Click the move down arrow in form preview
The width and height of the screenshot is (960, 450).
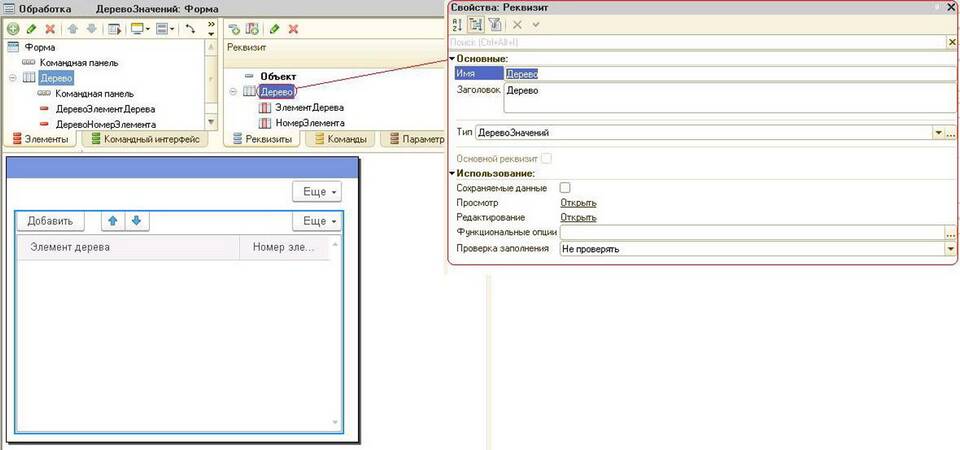click(x=137, y=221)
